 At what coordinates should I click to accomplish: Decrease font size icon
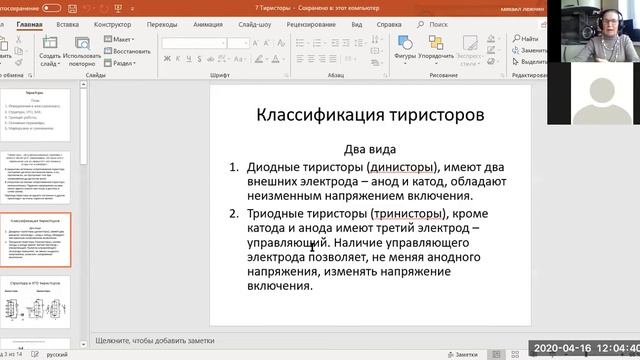click(267, 43)
